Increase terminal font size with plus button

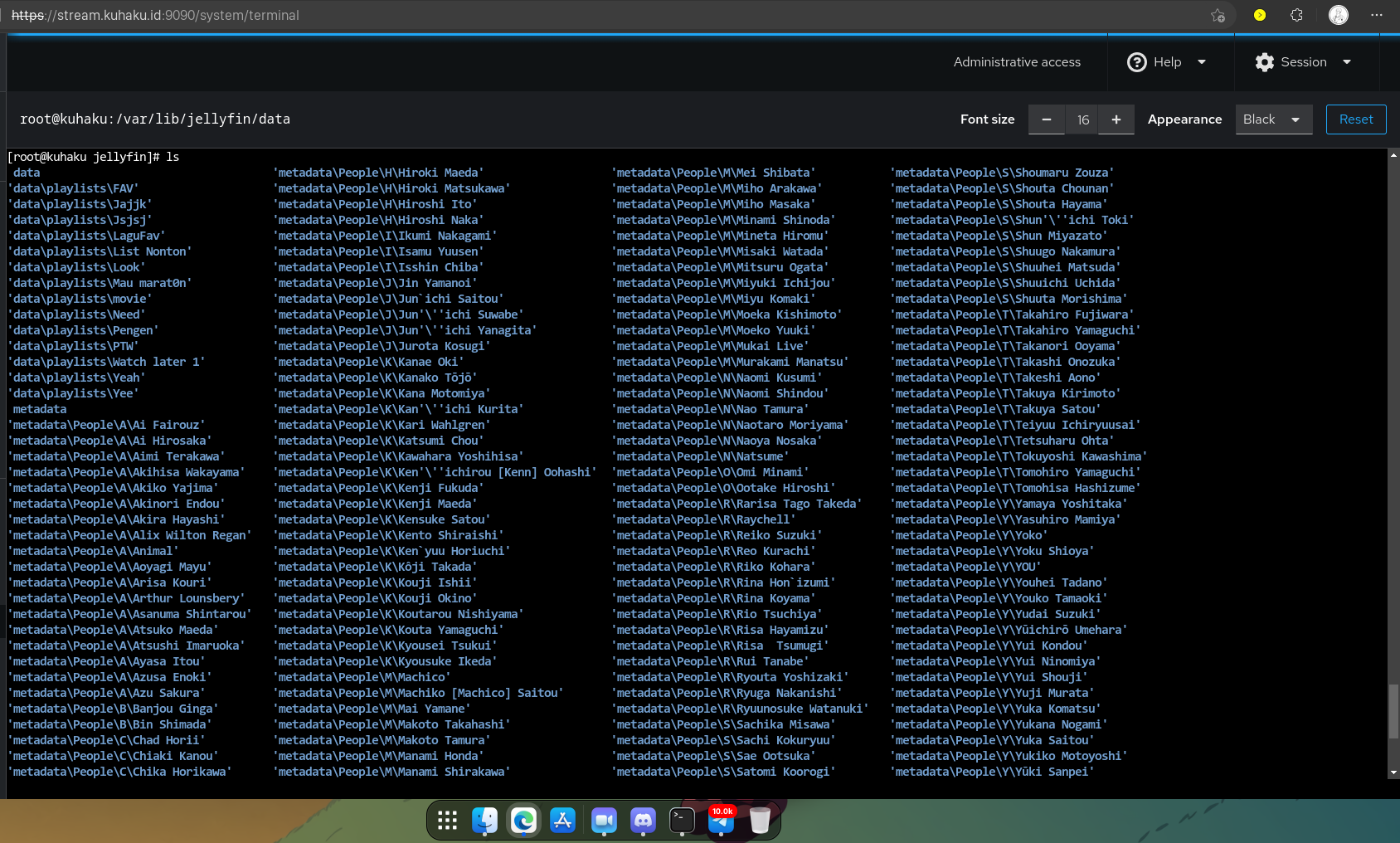[x=1116, y=119]
